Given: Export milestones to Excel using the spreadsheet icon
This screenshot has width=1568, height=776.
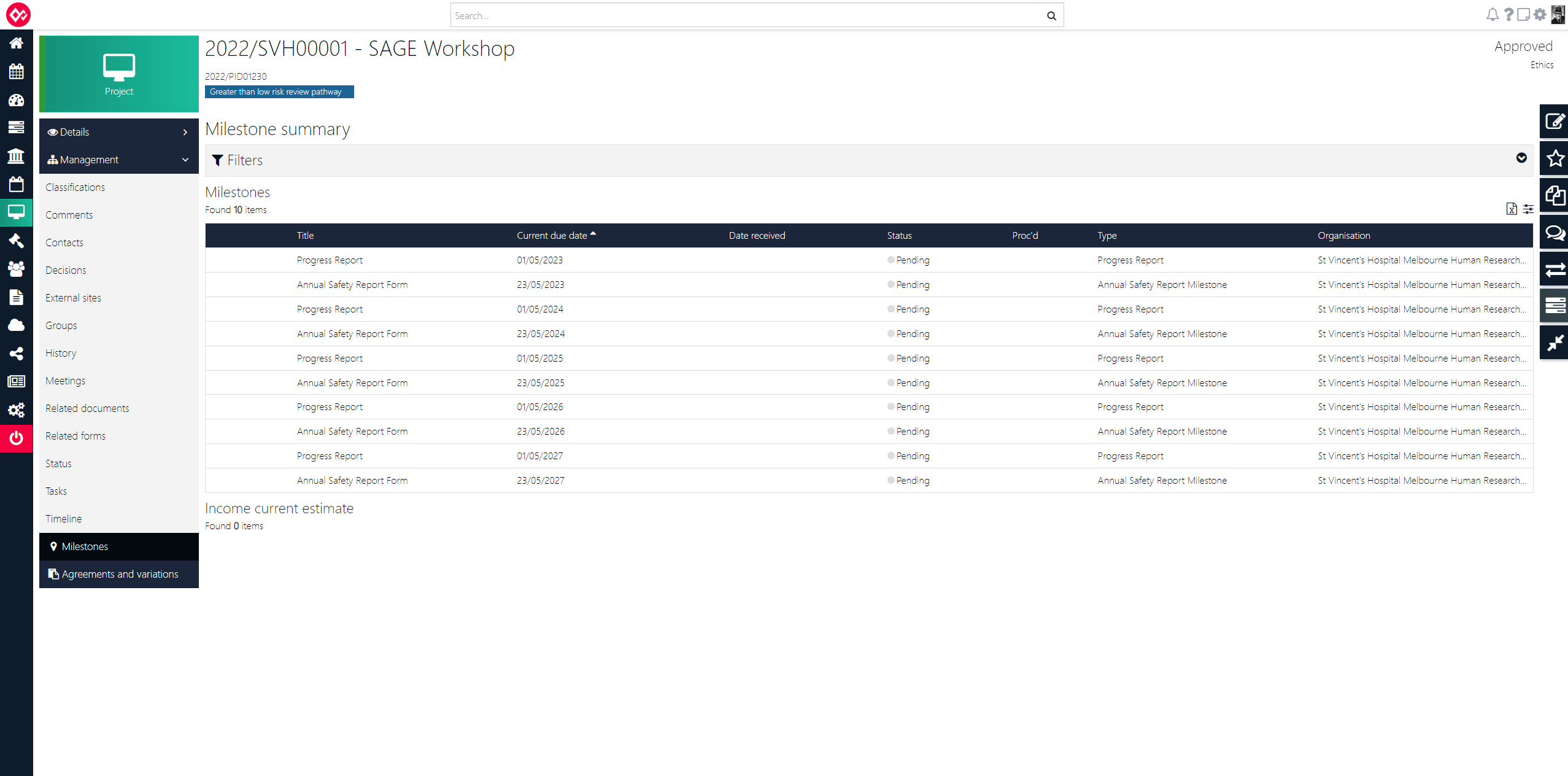Looking at the screenshot, I should tap(1511, 209).
